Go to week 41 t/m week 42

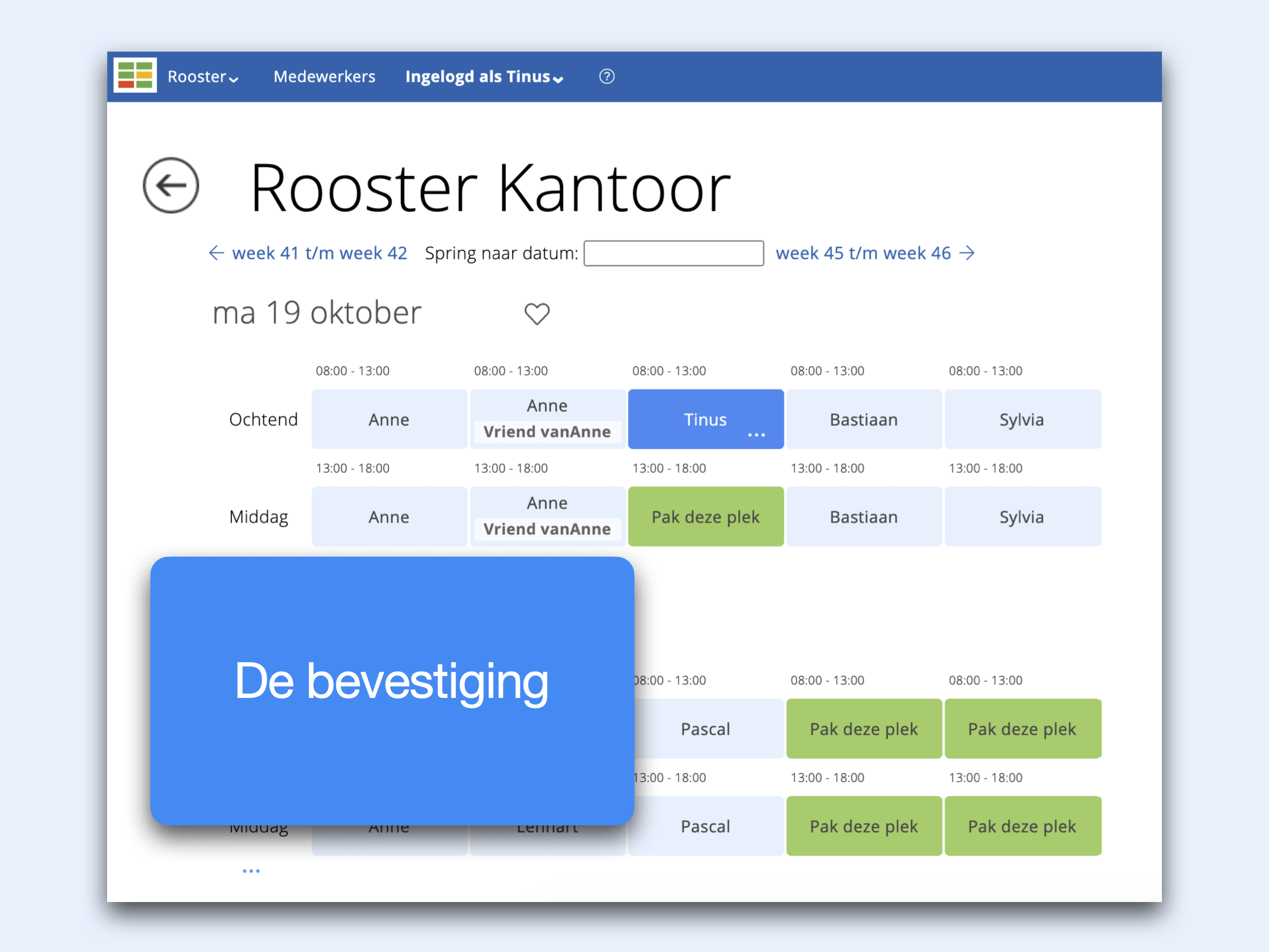click(319, 253)
